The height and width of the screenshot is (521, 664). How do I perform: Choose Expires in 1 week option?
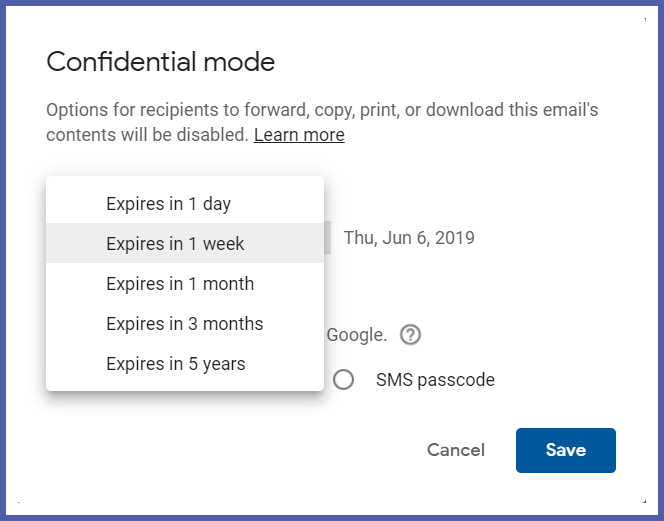(x=175, y=244)
